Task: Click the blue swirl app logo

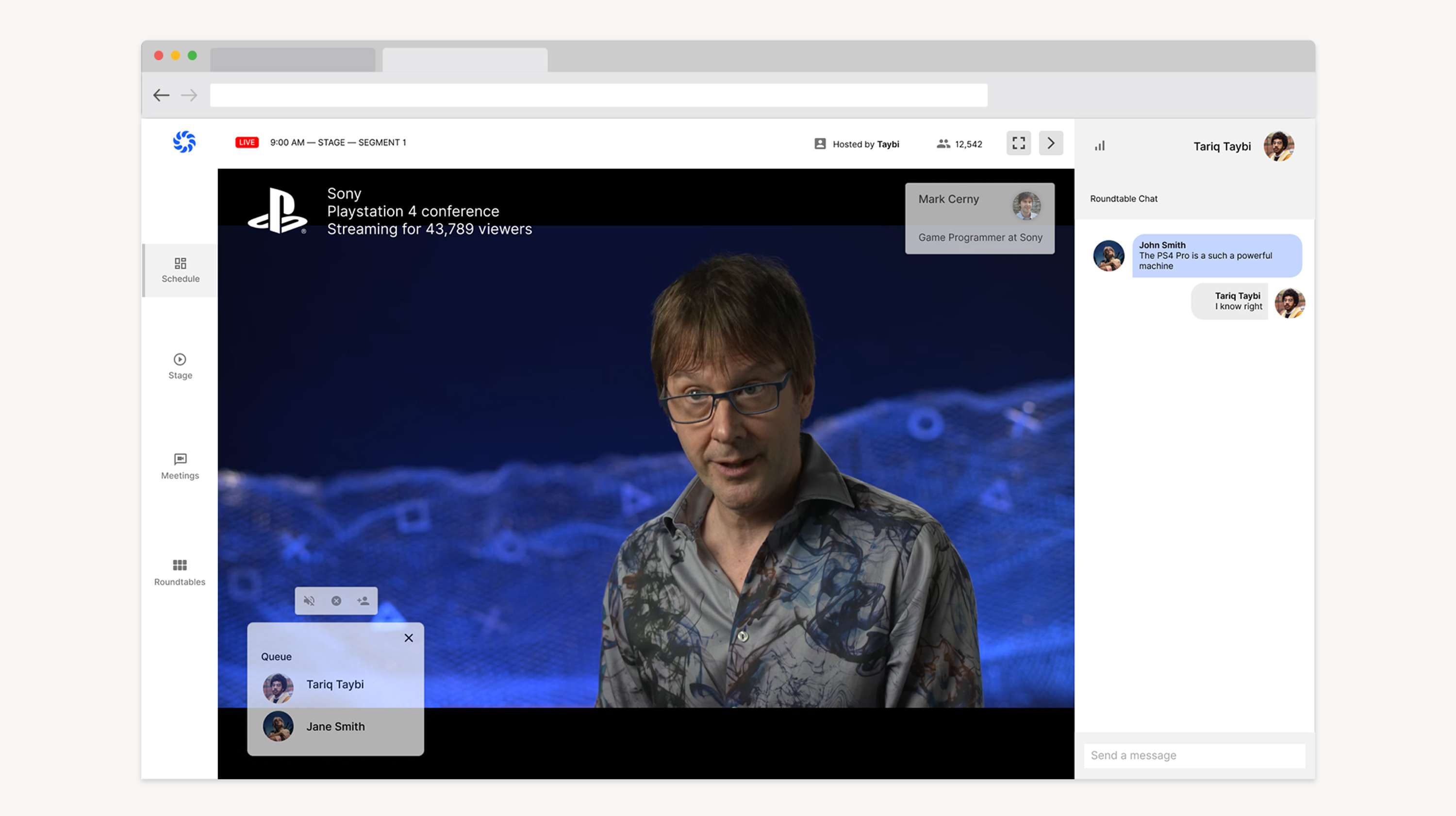Action: 184,142
